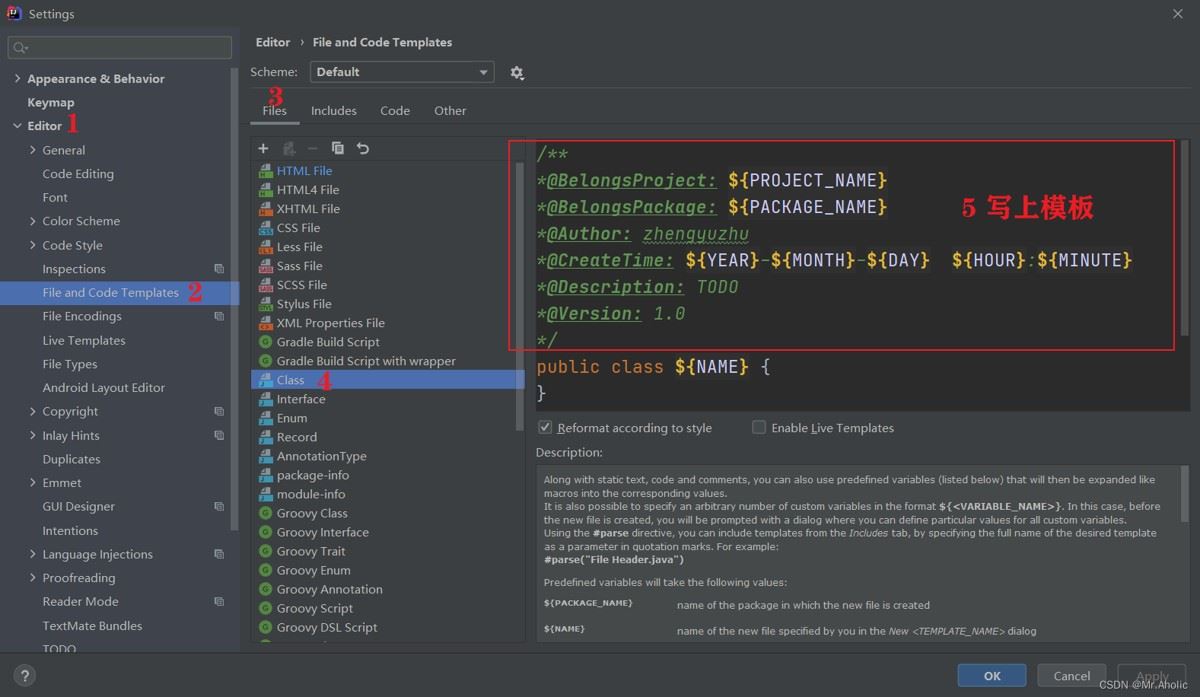
Task: Click the OK button
Action: click(x=991, y=676)
